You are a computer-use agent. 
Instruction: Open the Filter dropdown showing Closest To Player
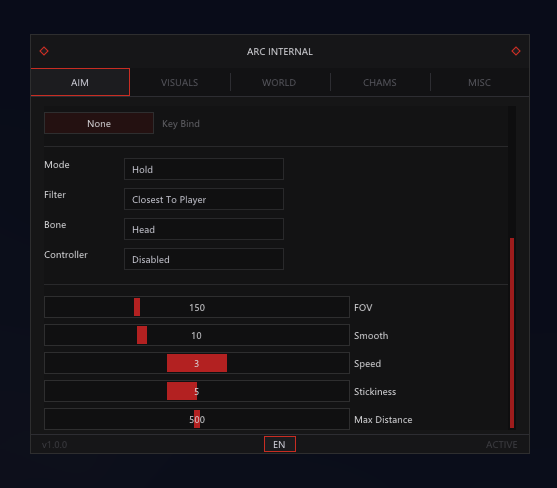tap(204, 199)
